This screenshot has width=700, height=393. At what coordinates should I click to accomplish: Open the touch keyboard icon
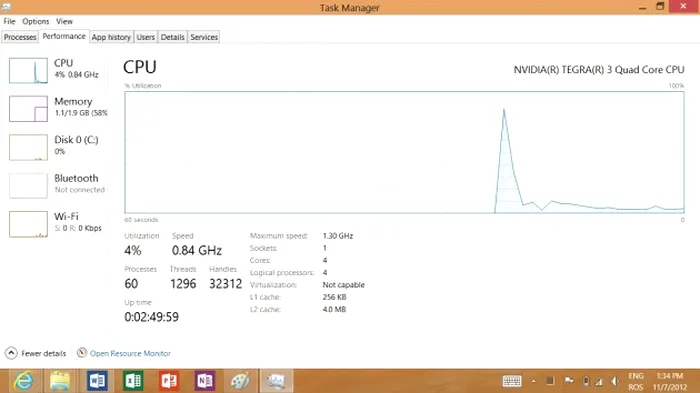(512, 381)
